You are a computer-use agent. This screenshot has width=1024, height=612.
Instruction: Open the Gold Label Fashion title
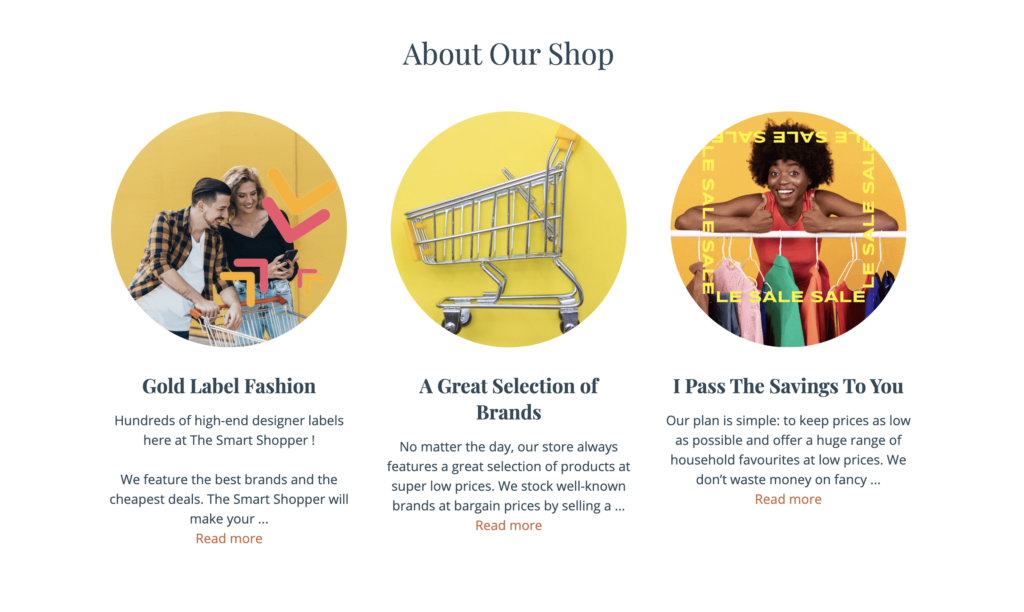pyautogui.click(x=228, y=386)
